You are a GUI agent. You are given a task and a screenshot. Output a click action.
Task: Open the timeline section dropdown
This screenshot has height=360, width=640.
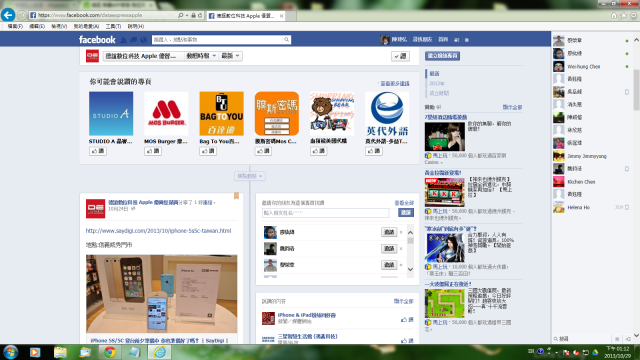(x=201, y=56)
